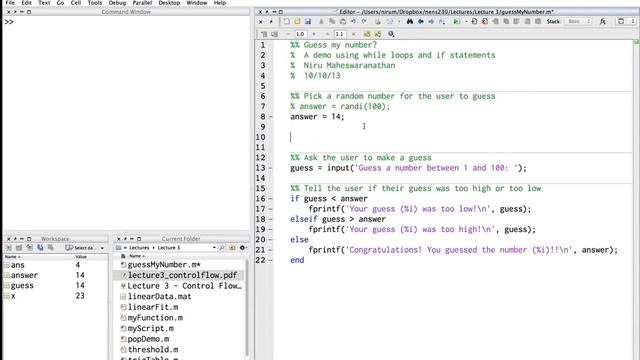Toggle breakpoint dash on line 22
This screenshot has height=360, width=640.
(x=270, y=260)
